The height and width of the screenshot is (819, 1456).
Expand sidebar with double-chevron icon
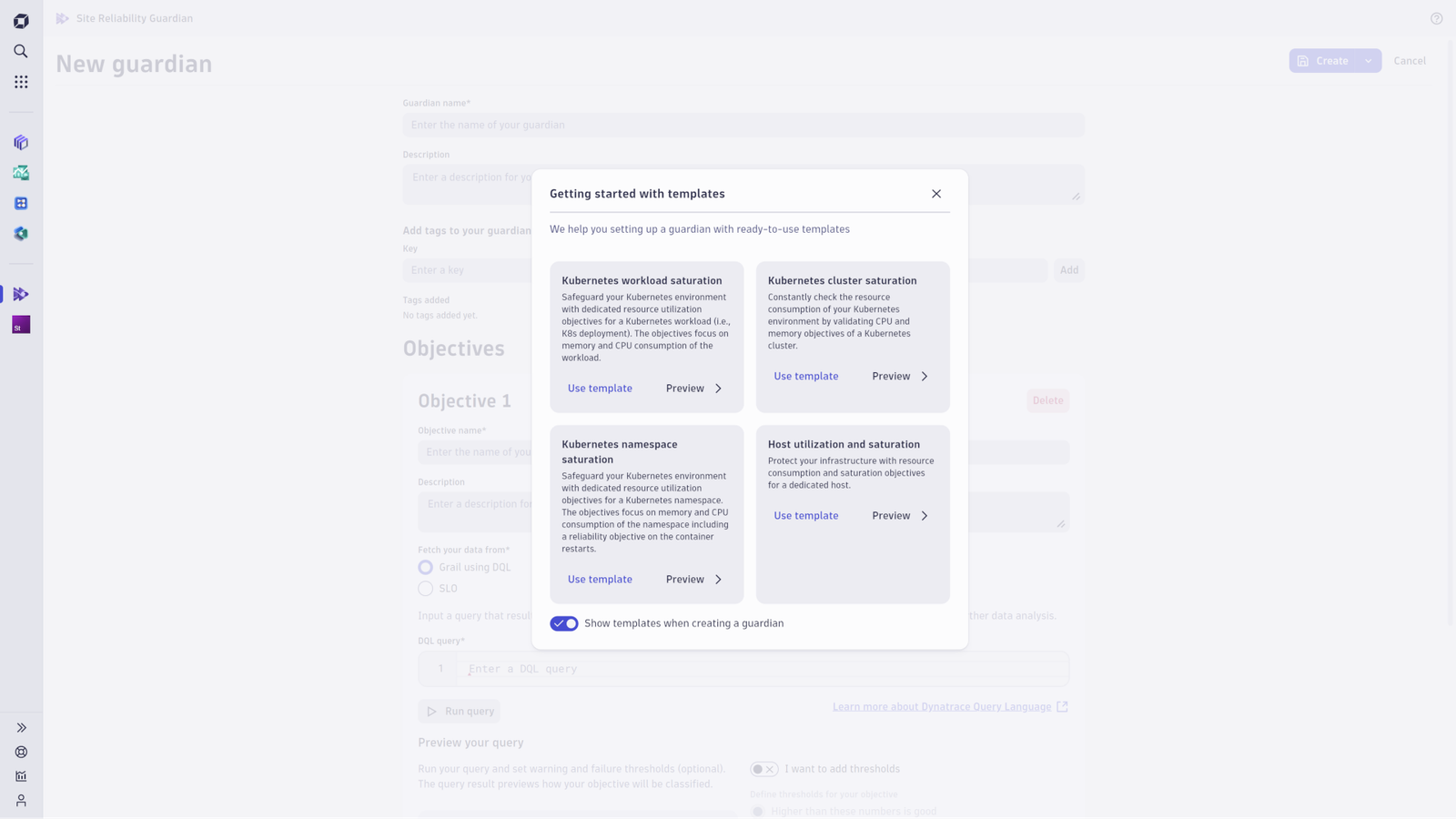pos(21,728)
